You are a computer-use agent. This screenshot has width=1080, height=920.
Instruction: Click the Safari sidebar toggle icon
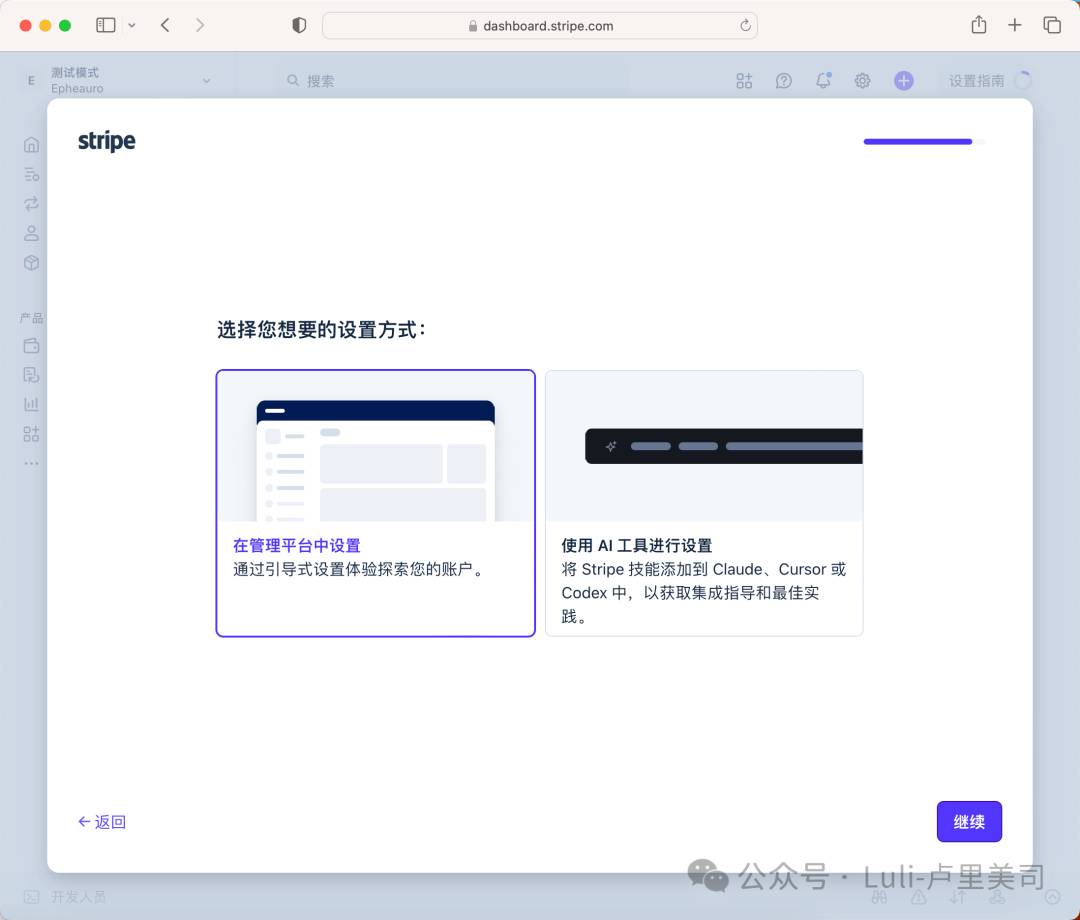[105, 25]
